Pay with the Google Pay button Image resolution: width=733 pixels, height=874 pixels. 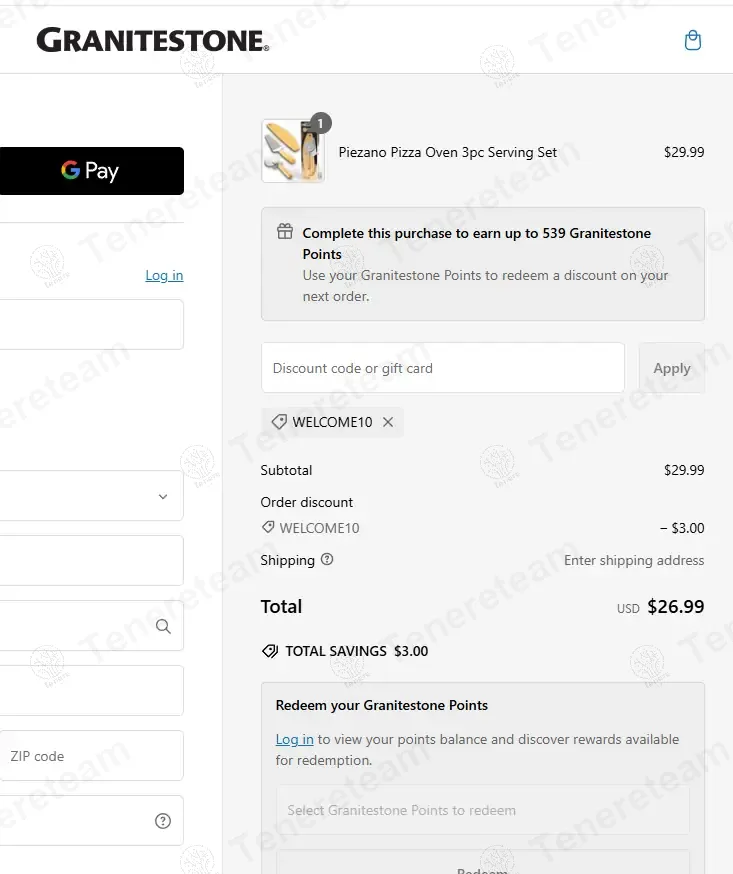(x=91, y=171)
